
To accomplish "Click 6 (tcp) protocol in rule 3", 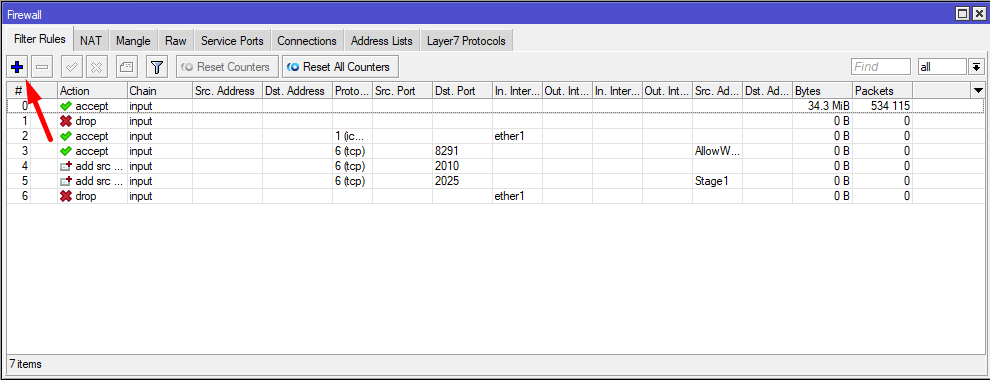I will [x=352, y=151].
